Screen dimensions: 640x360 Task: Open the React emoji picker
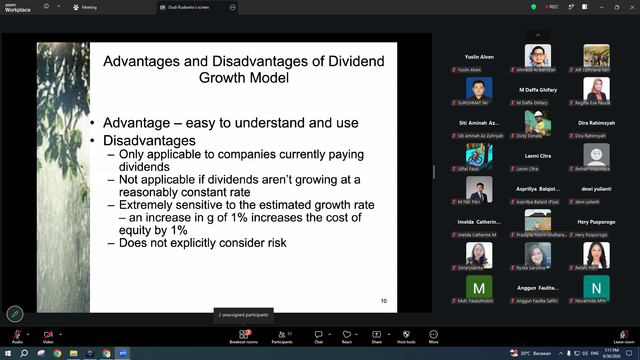(x=347, y=337)
